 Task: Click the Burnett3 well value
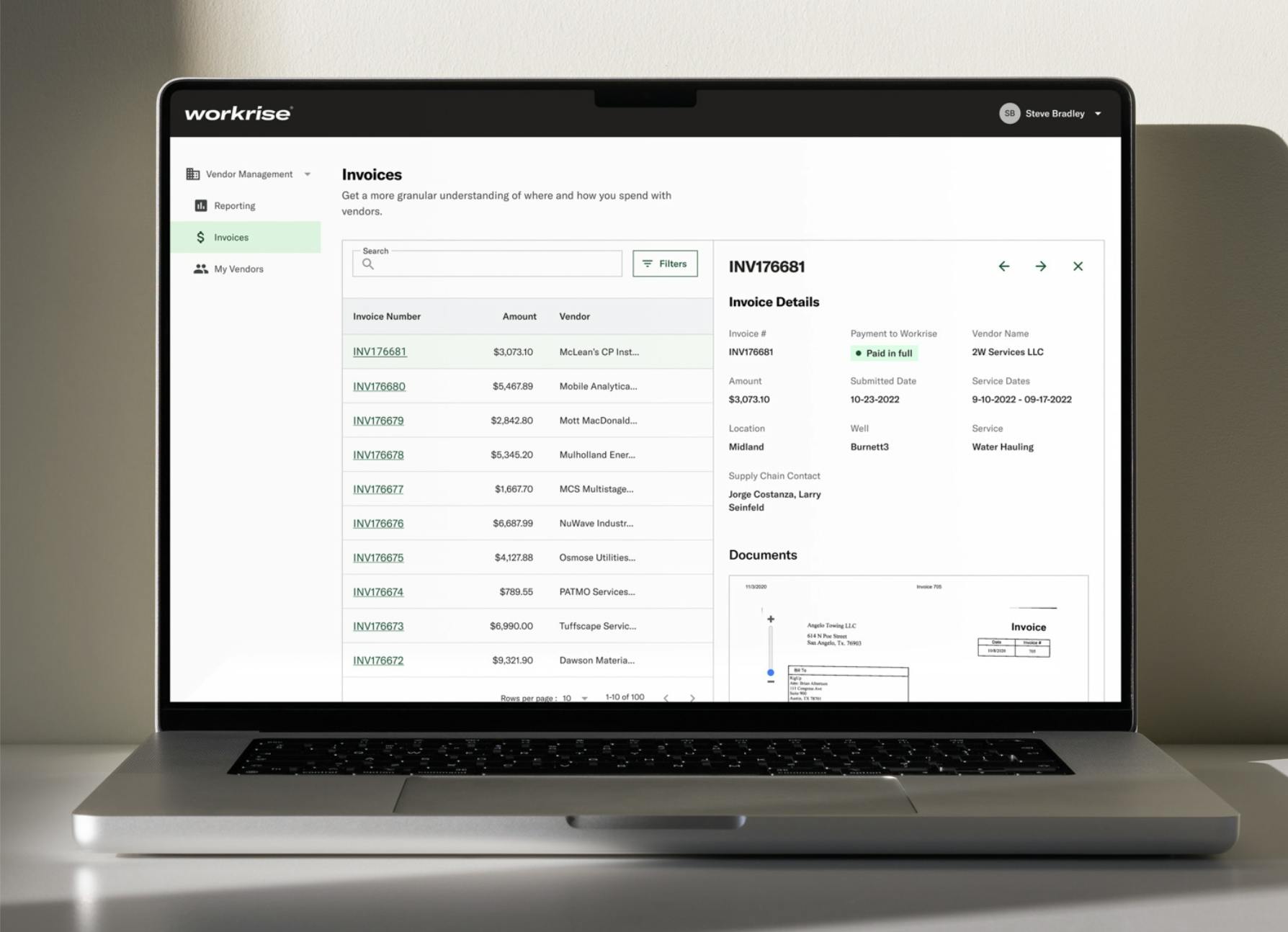coord(869,447)
